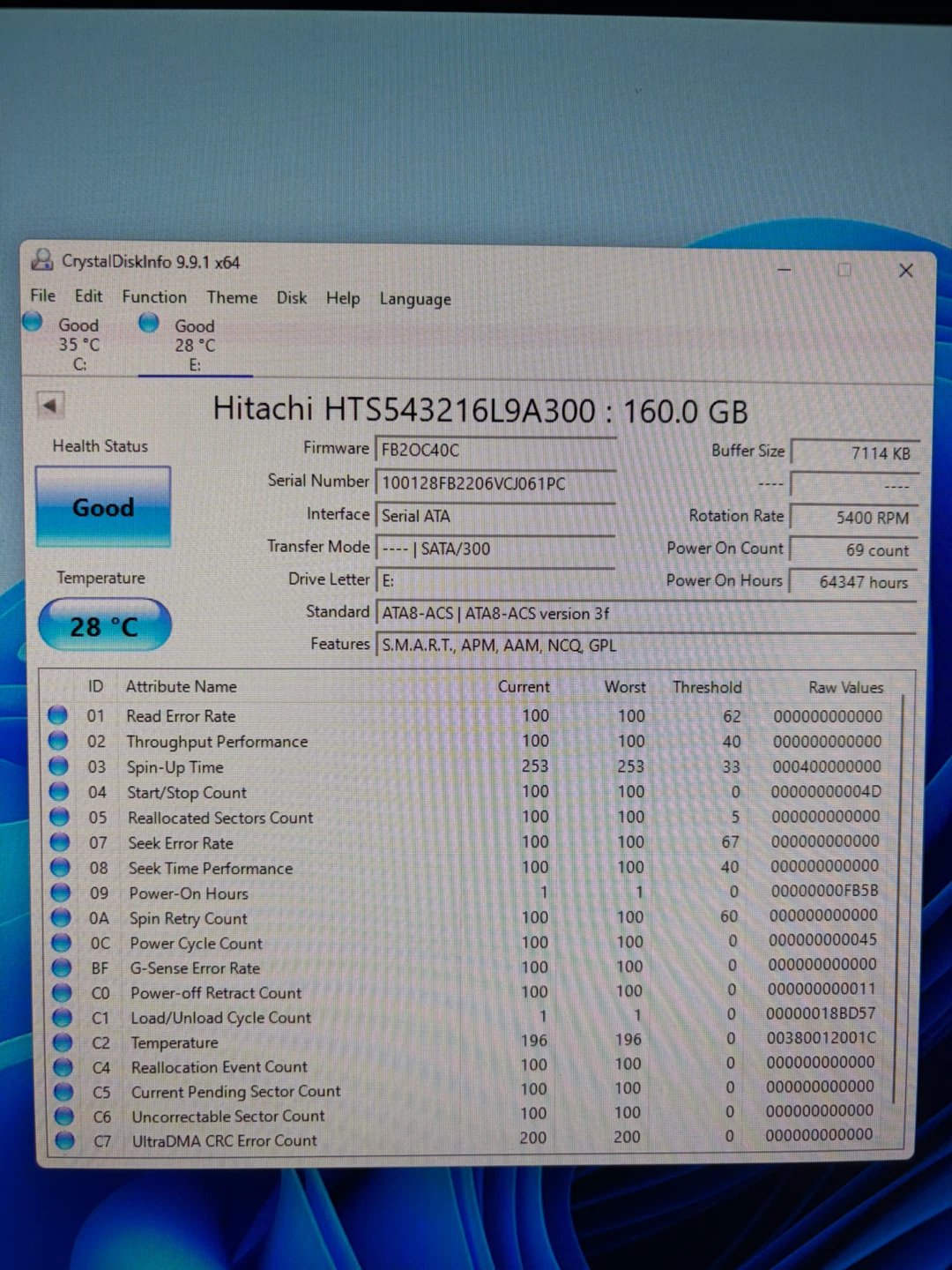Click the status orb for Throughput Performance
The width and height of the screenshot is (952, 1270).
coord(58,741)
